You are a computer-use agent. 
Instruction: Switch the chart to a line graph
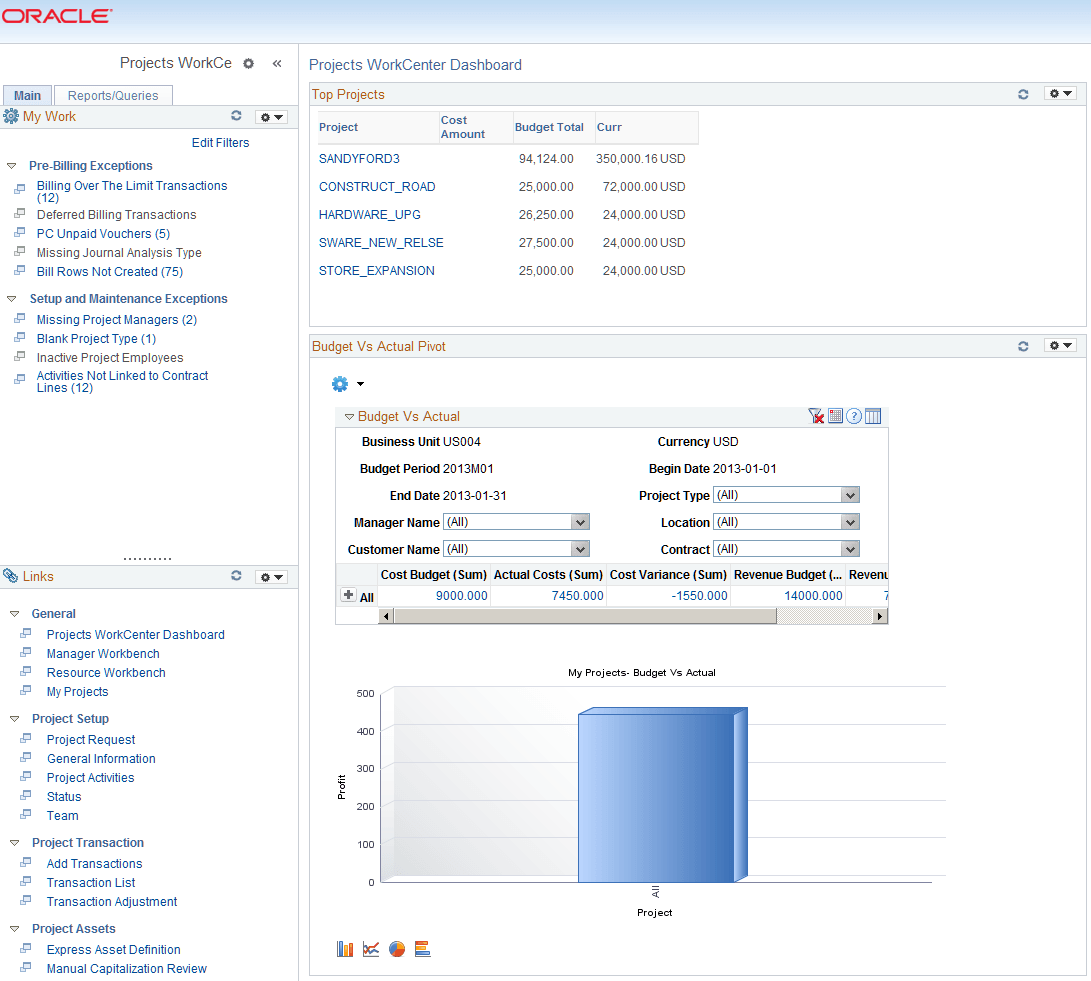tap(371, 948)
